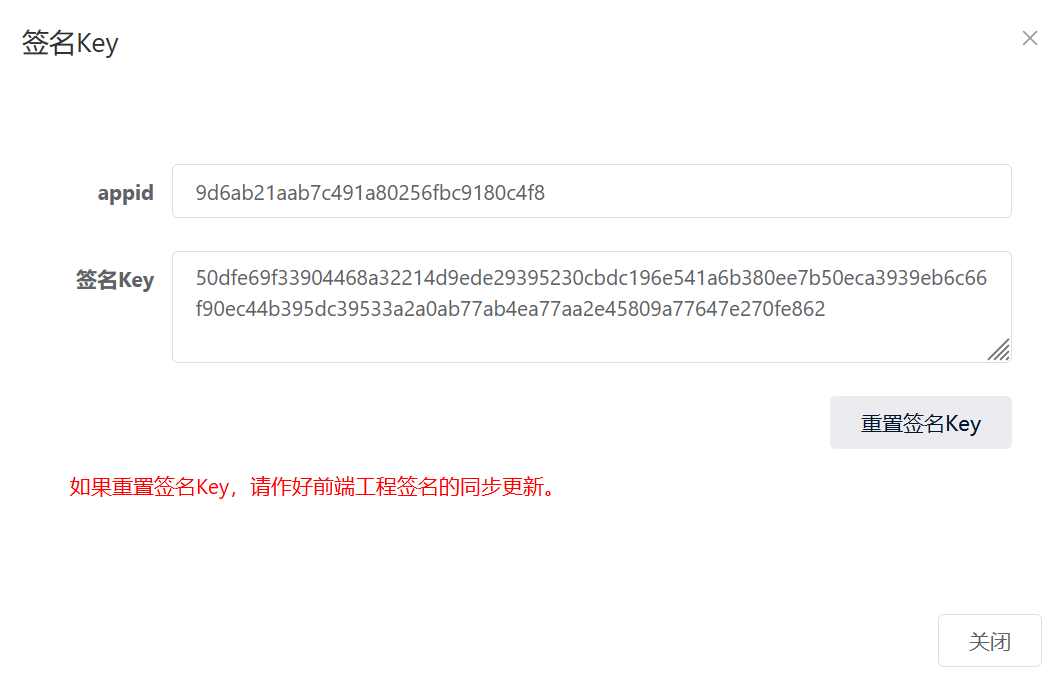Screen dimensions: 1062x689
Task: Click the 签名Key dialog title
Action: [70, 43]
